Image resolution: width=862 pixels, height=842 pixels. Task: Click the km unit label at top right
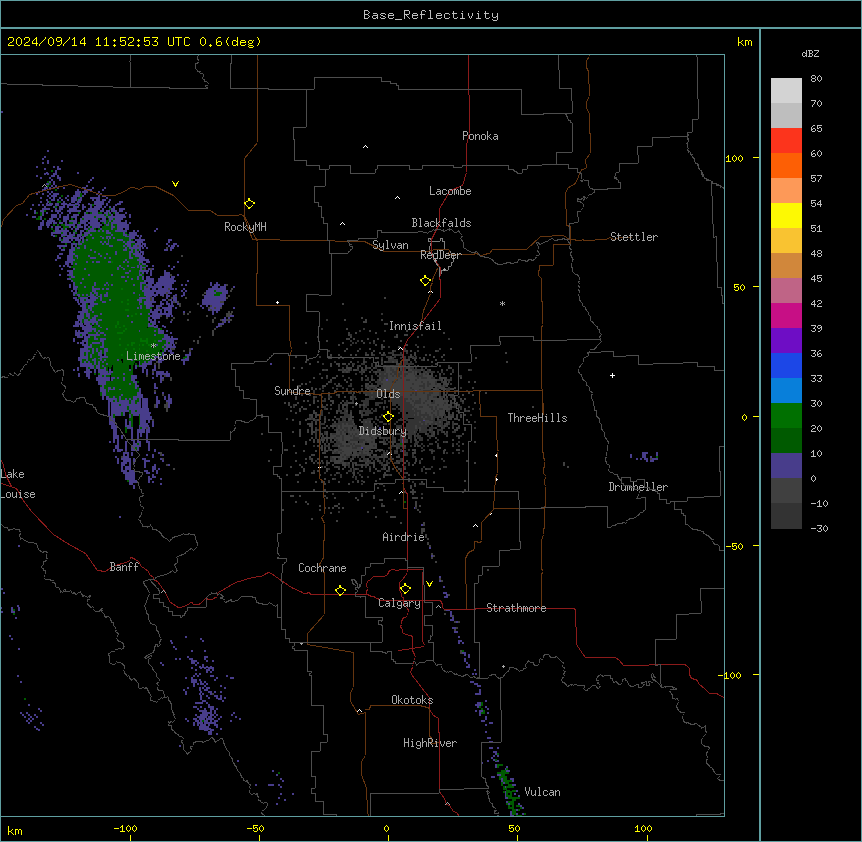tap(744, 42)
